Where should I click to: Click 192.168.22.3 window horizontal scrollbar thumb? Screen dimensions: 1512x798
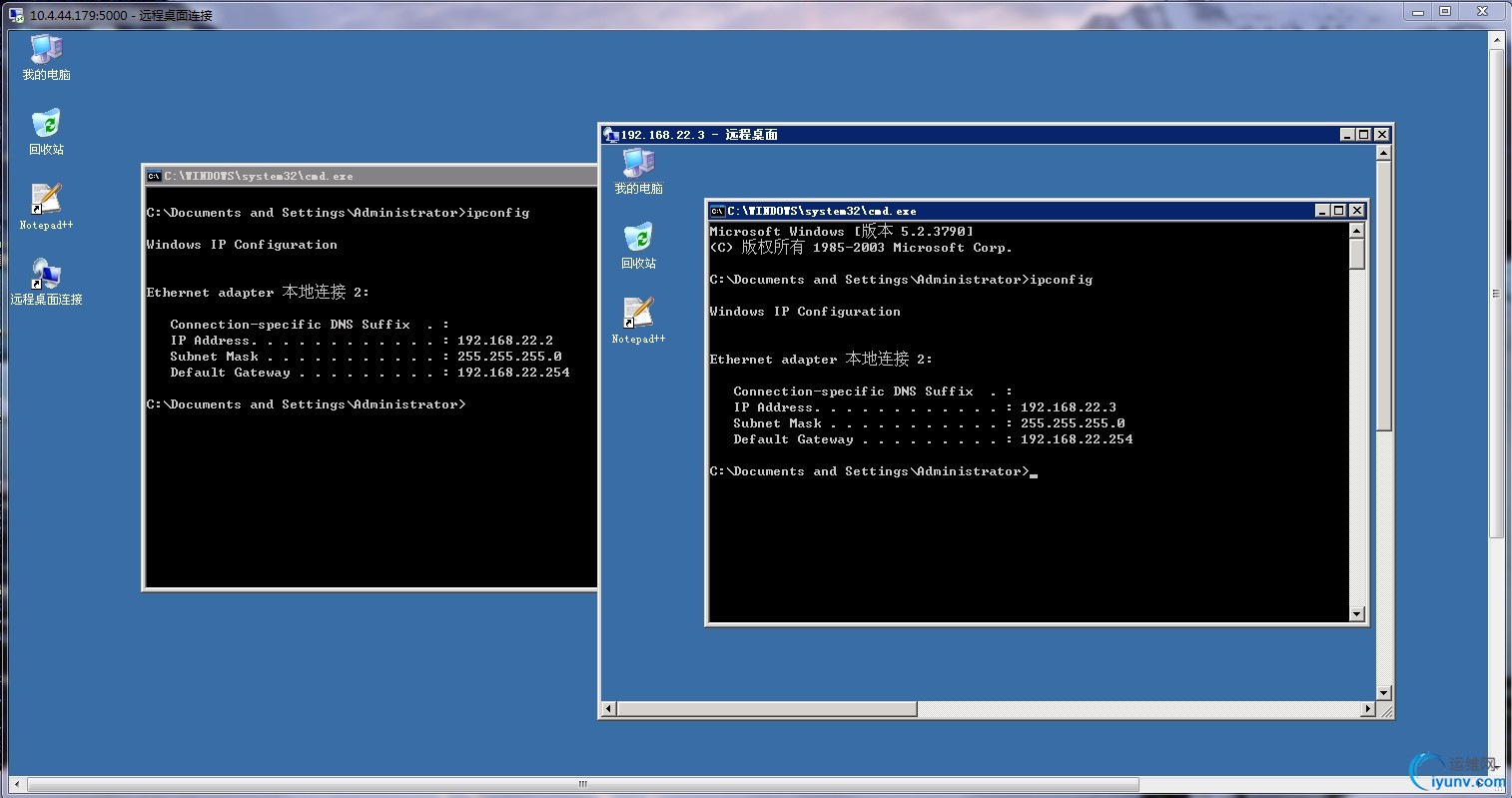point(766,709)
